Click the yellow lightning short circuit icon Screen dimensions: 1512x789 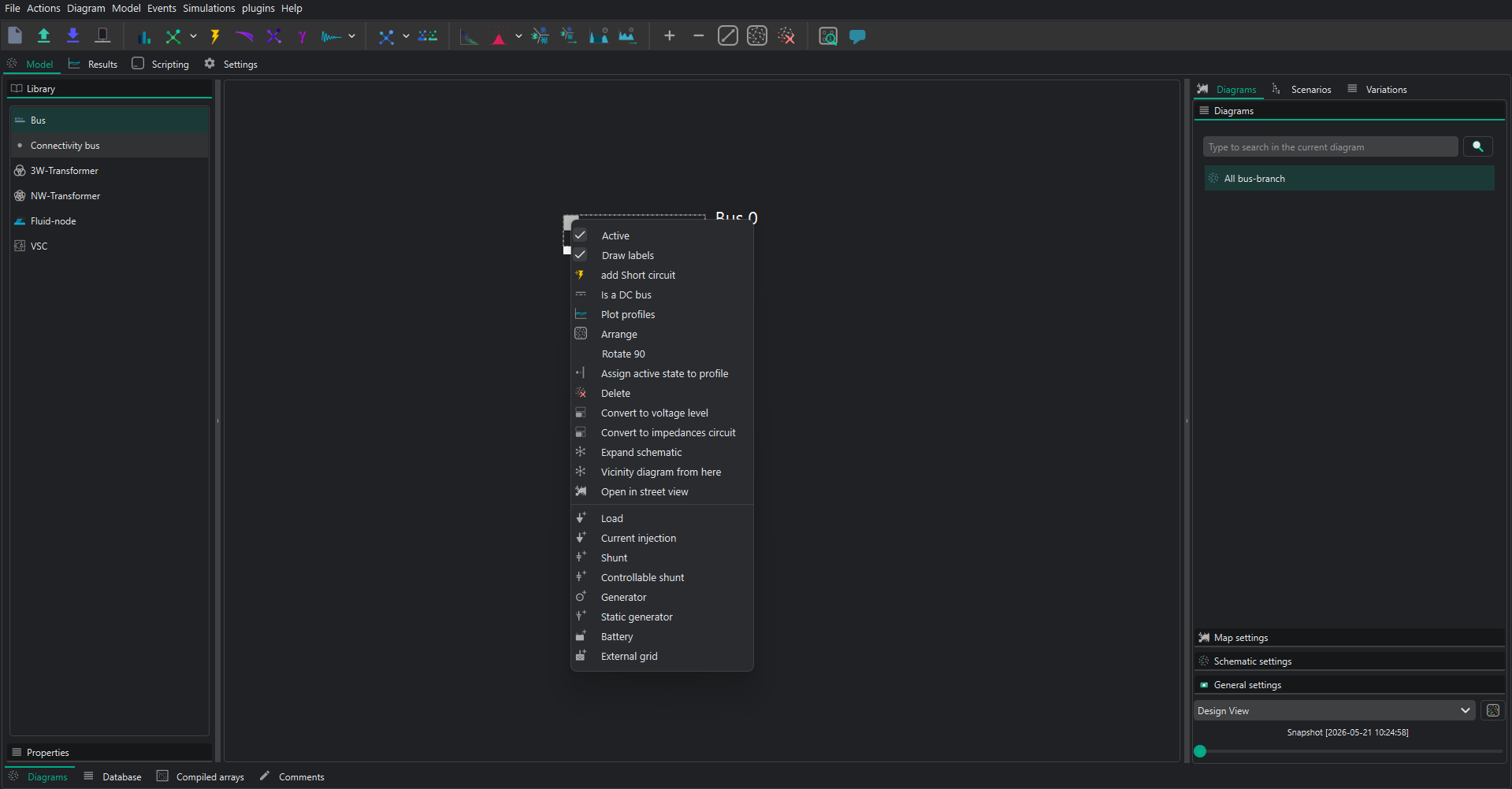coord(214,36)
